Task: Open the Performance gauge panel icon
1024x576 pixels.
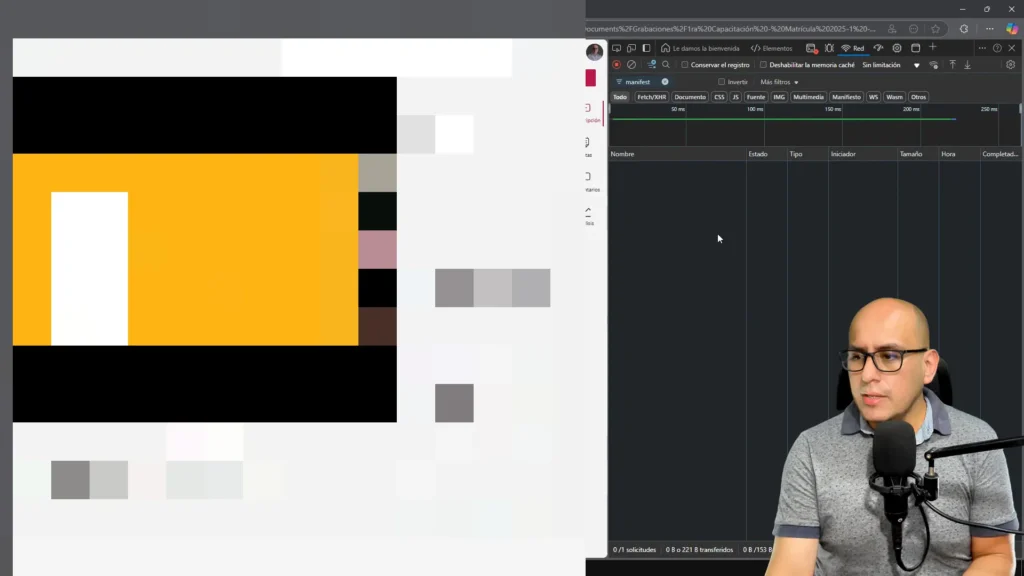Action: pyautogui.click(x=878, y=48)
